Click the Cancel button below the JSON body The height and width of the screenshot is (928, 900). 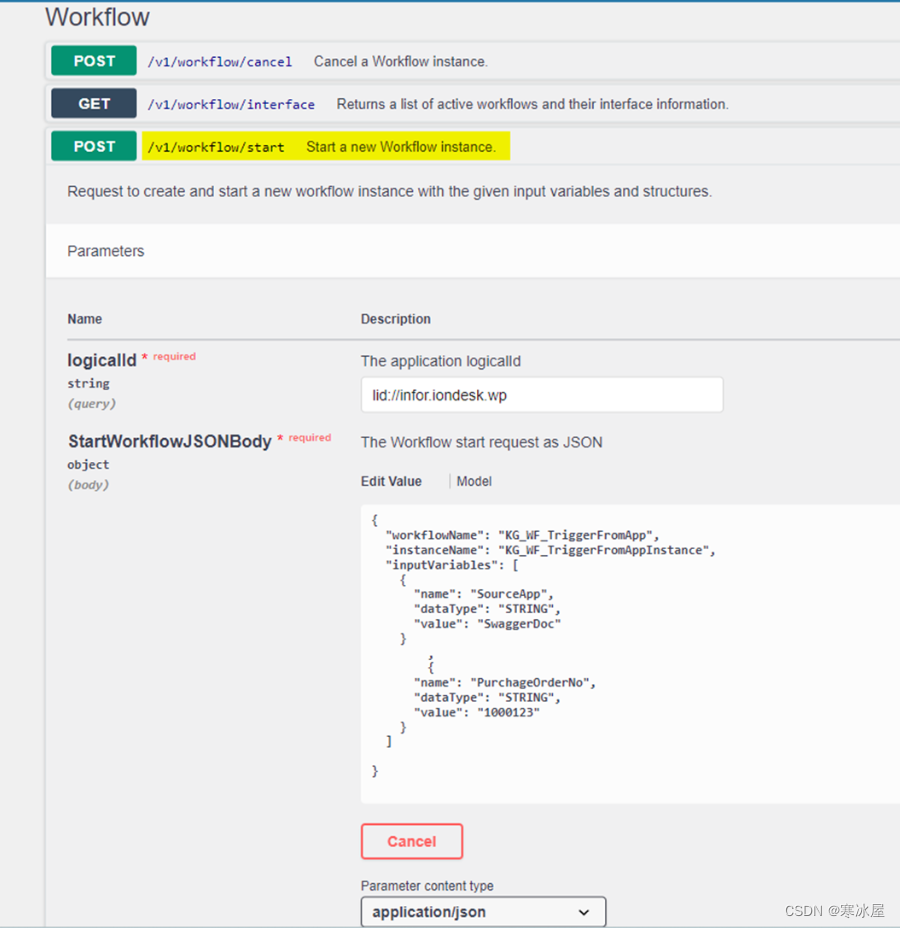[411, 841]
